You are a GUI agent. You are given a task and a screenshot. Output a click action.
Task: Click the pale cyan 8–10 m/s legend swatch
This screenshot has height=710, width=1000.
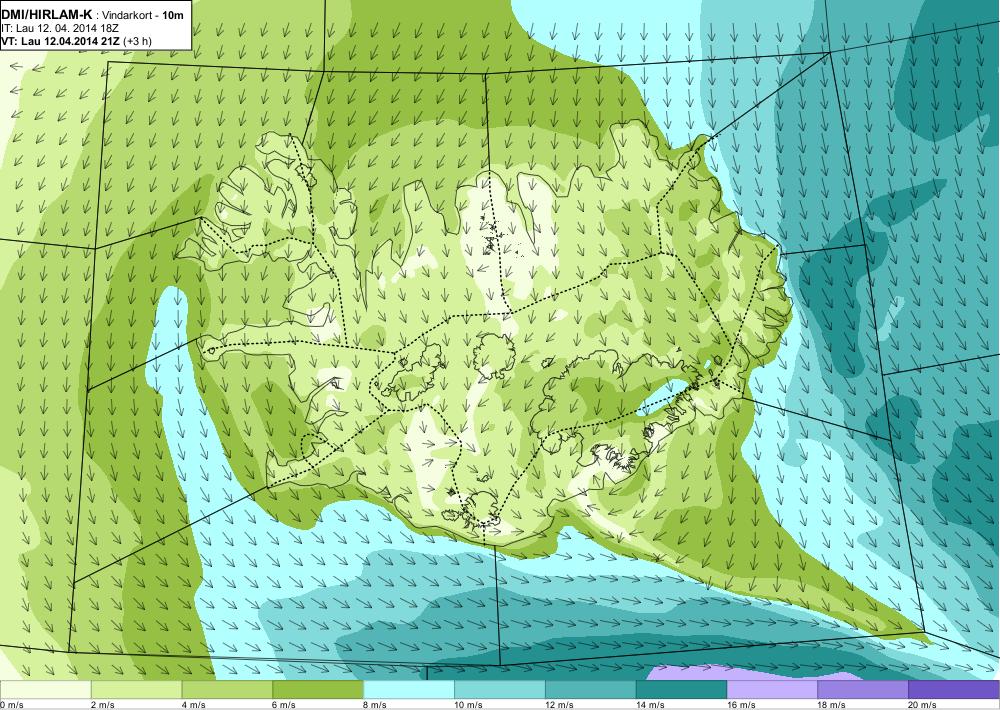409,690
